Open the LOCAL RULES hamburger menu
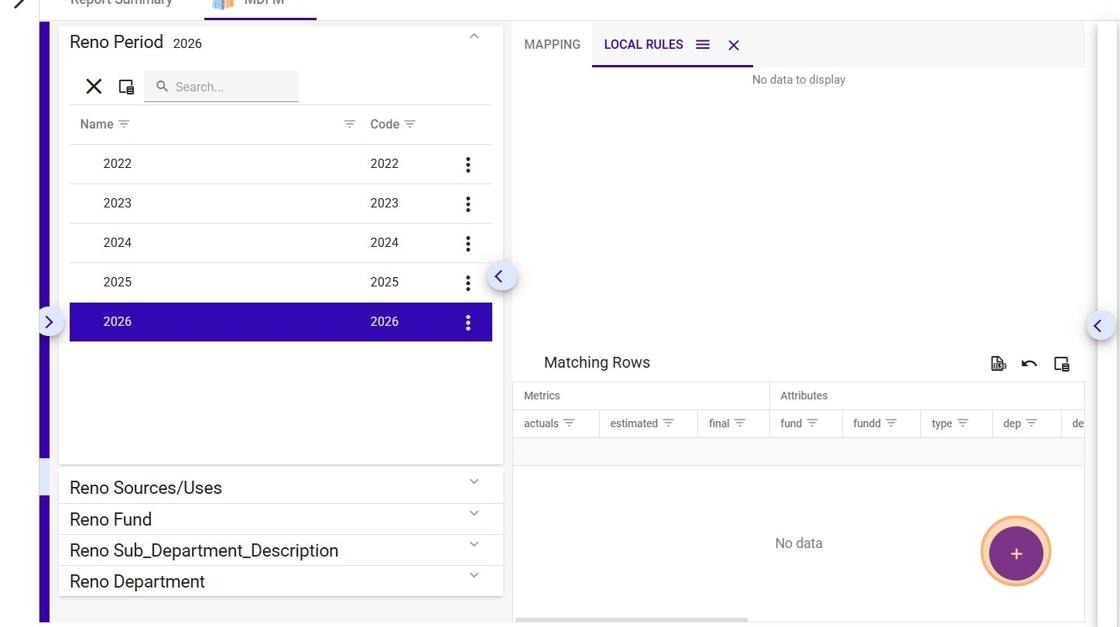This screenshot has width=1120, height=627. pyautogui.click(x=703, y=44)
